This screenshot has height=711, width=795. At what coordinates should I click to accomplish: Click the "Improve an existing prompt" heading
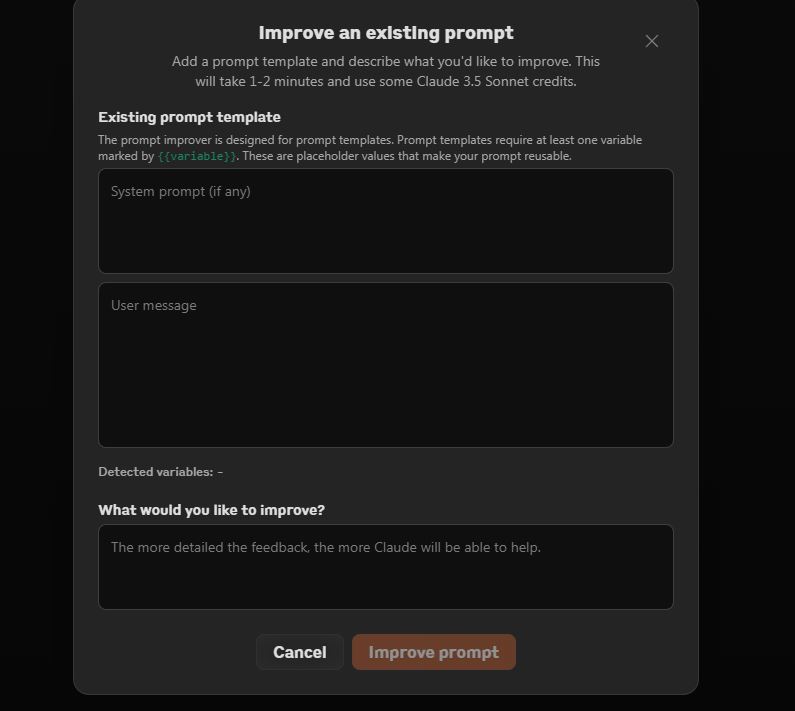coord(385,33)
